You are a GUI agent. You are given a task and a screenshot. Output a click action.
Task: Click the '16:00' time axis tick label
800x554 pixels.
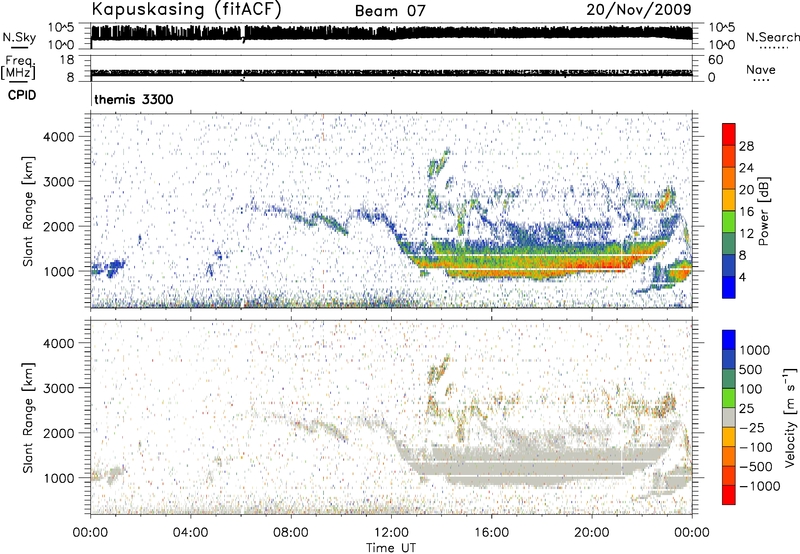(x=491, y=533)
